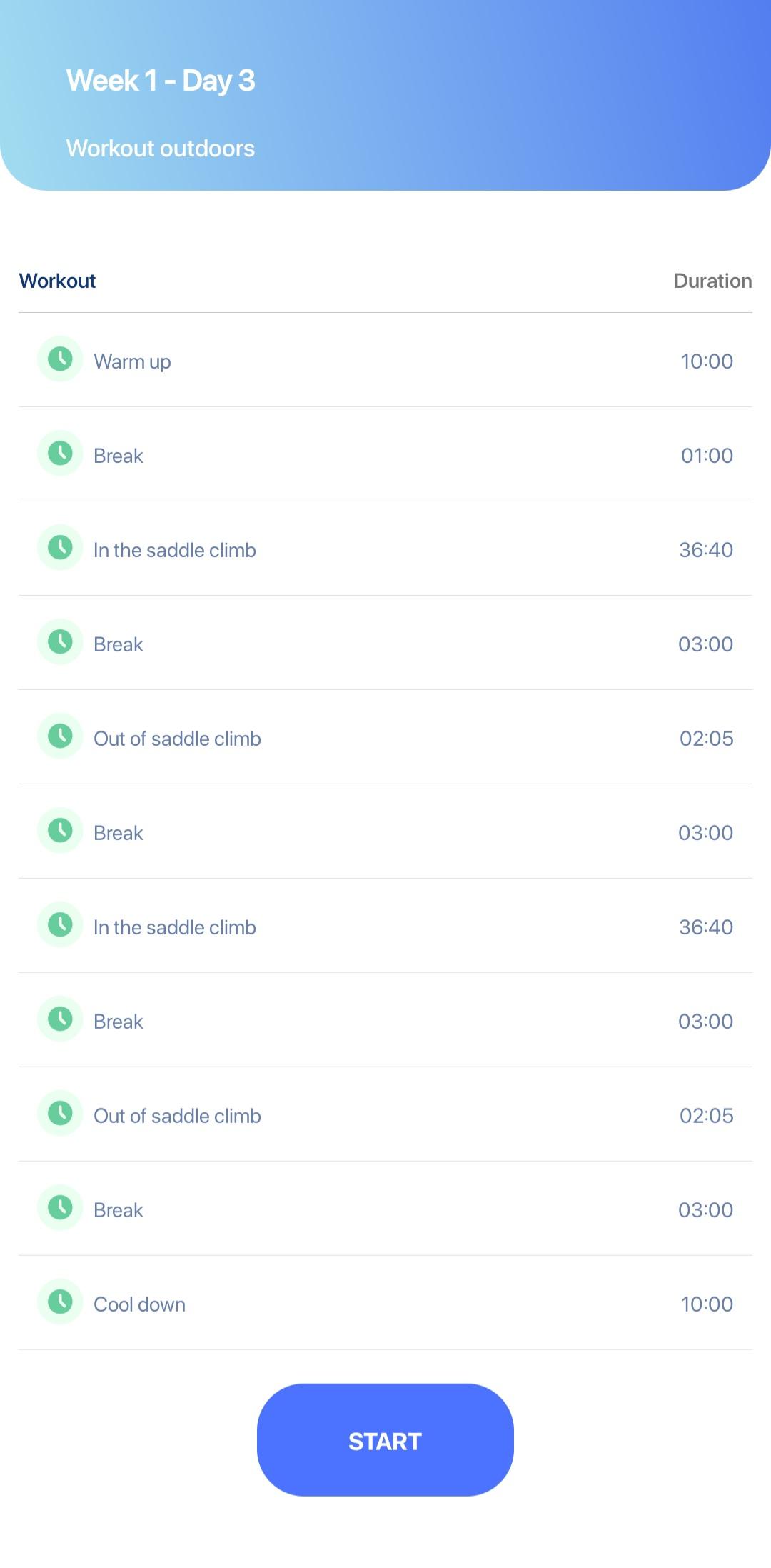The width and height of the screenshot is (771, 1568).
Task: Tap the second In the saddle climb label
Action: click(175, 927)
